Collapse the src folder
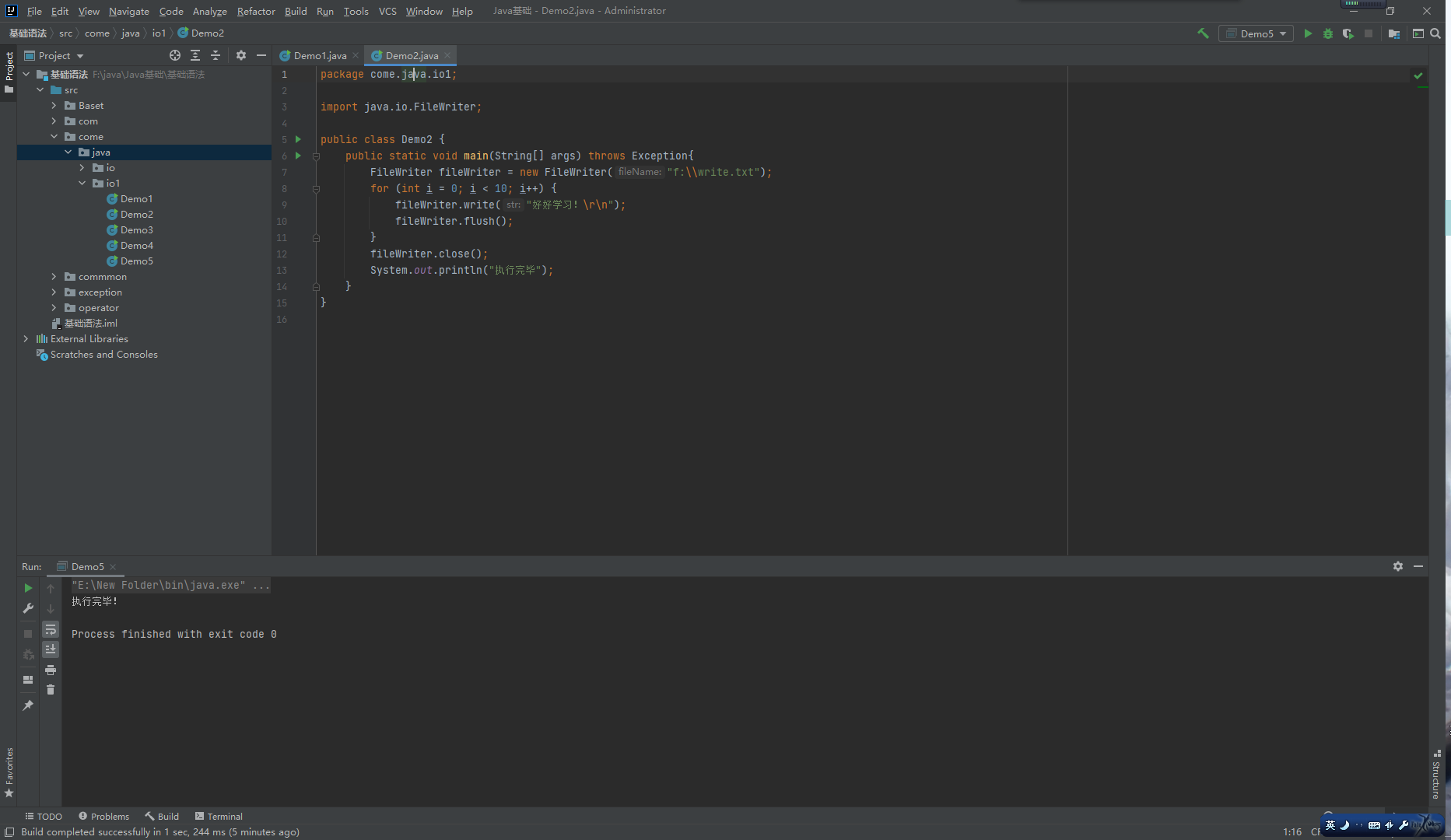The image size is (1451, 840). click(x=40, y=90)
